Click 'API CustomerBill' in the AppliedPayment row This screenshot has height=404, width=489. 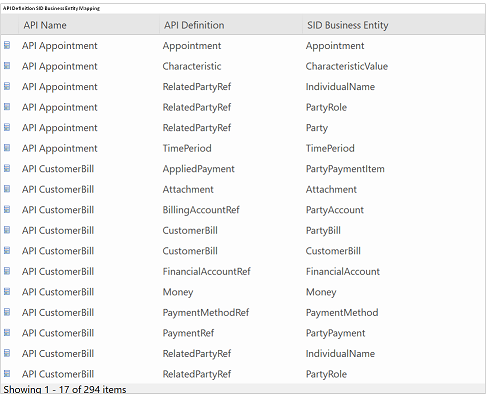tap(58, 169)
